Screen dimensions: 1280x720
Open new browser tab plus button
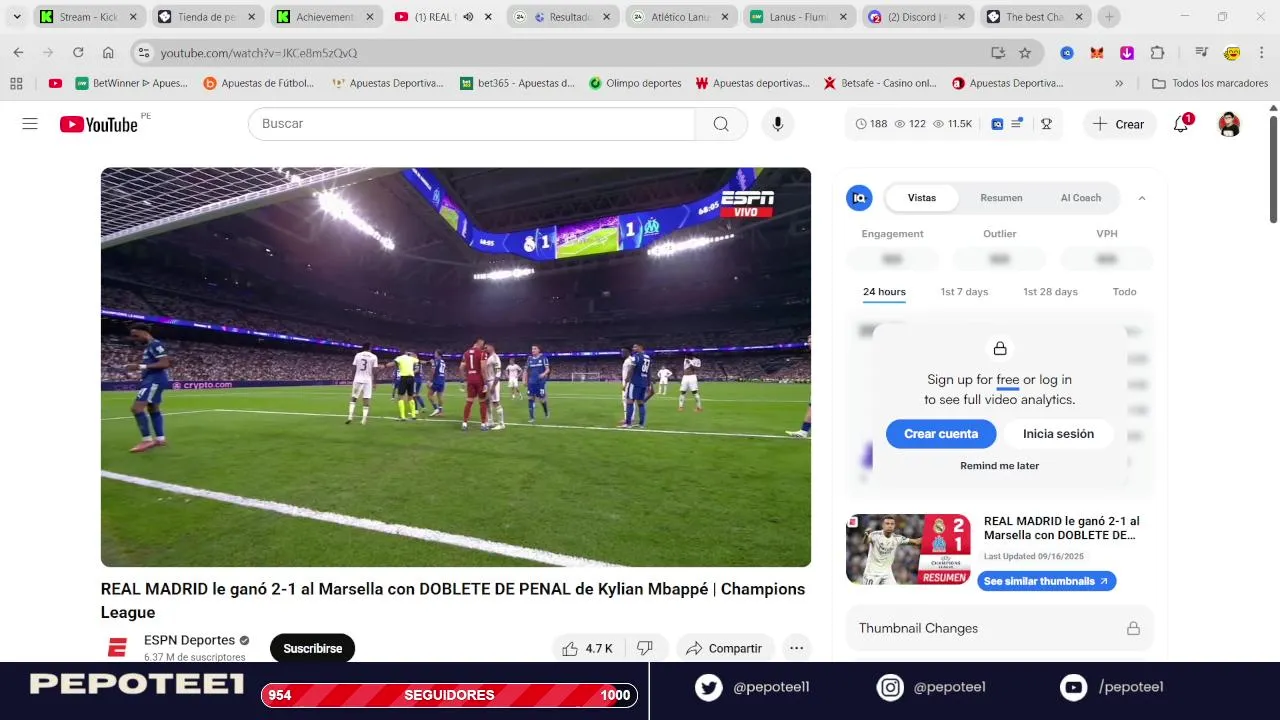click(x=1109, y=17)
